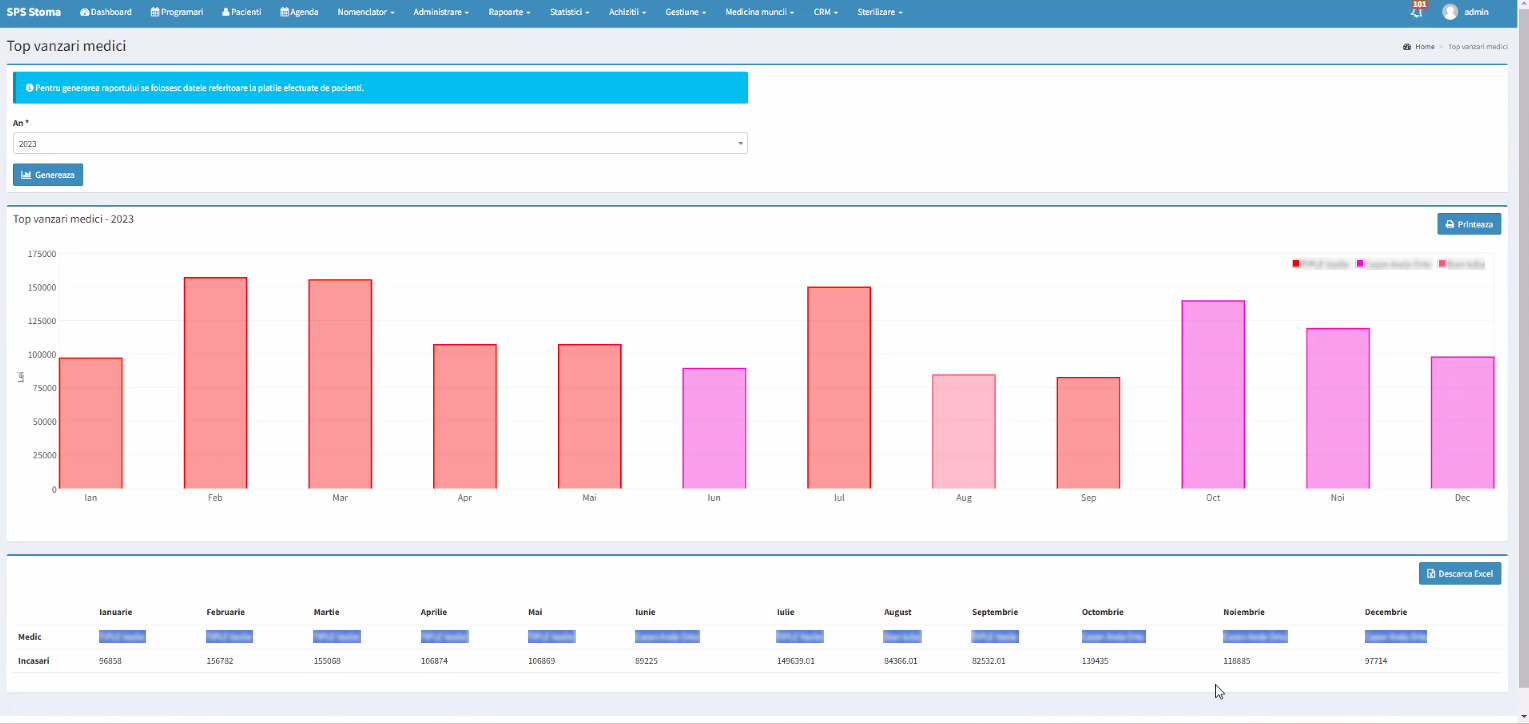This screenshot has width=1529, height=724.
Task: Click the notifications bell with 101 badge
Action: [x=1416, y=12]
